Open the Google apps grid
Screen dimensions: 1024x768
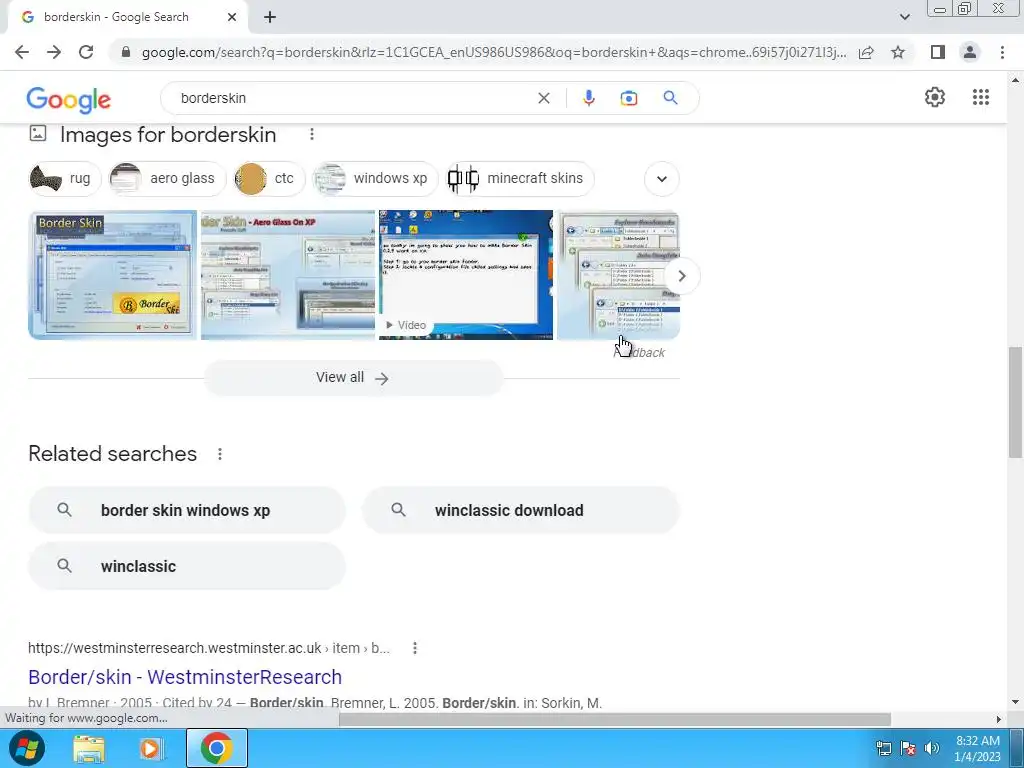pos(980,97)
